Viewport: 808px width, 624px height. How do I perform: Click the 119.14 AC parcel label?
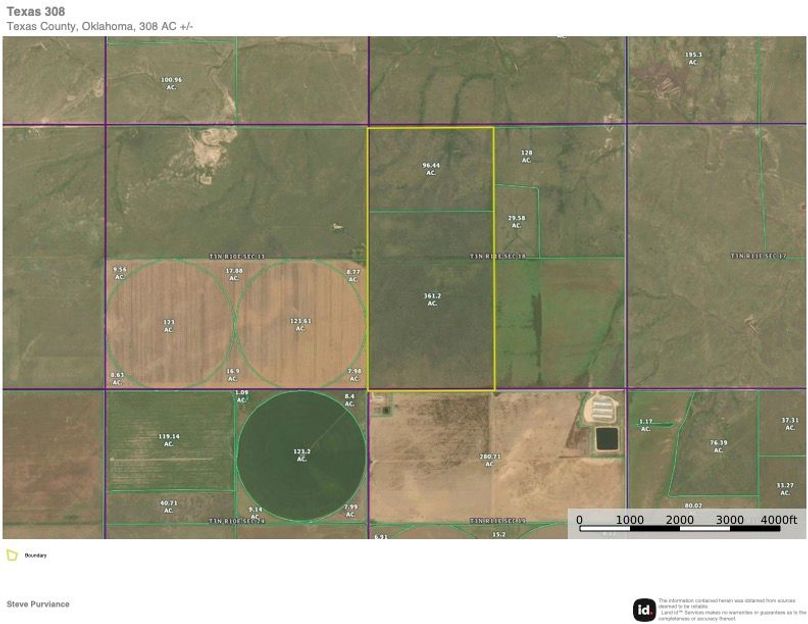click(168, 439)
